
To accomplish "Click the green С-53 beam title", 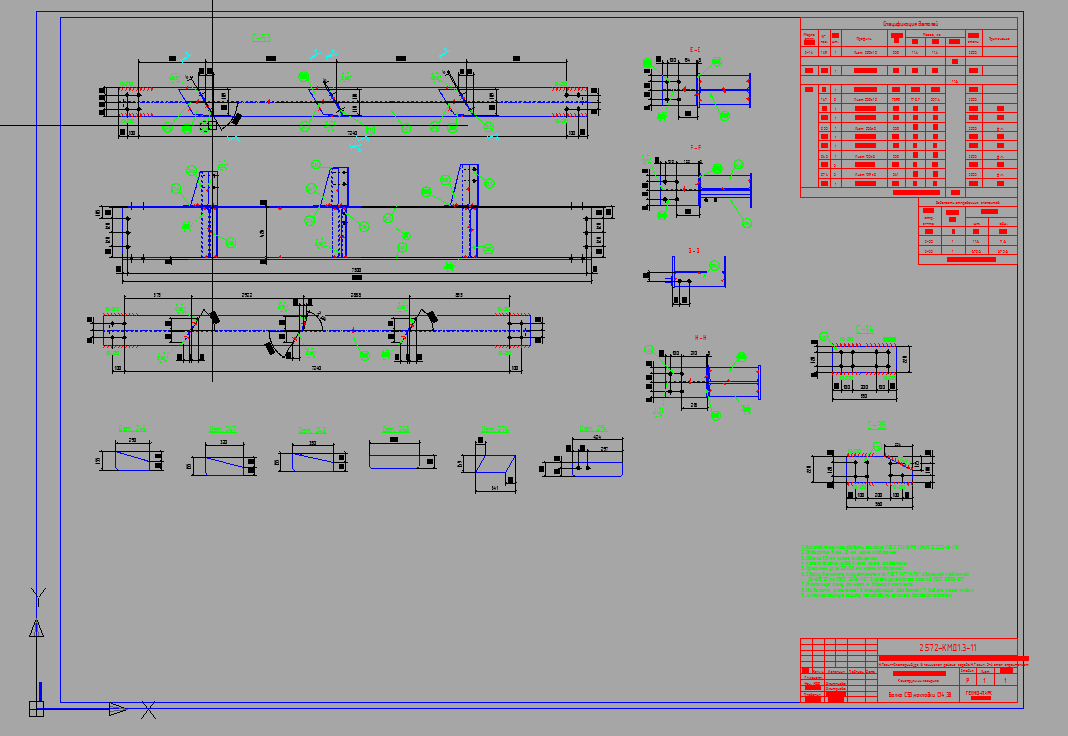I will point(261,38).
